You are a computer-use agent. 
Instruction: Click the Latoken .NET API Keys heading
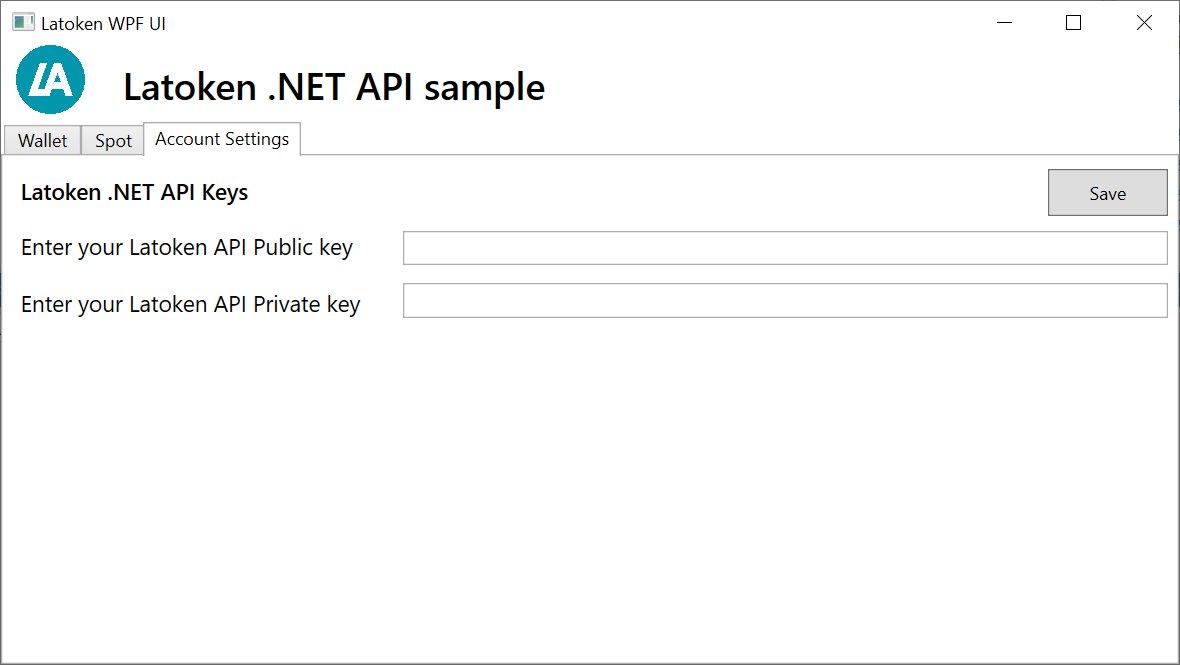coord(134,192)
